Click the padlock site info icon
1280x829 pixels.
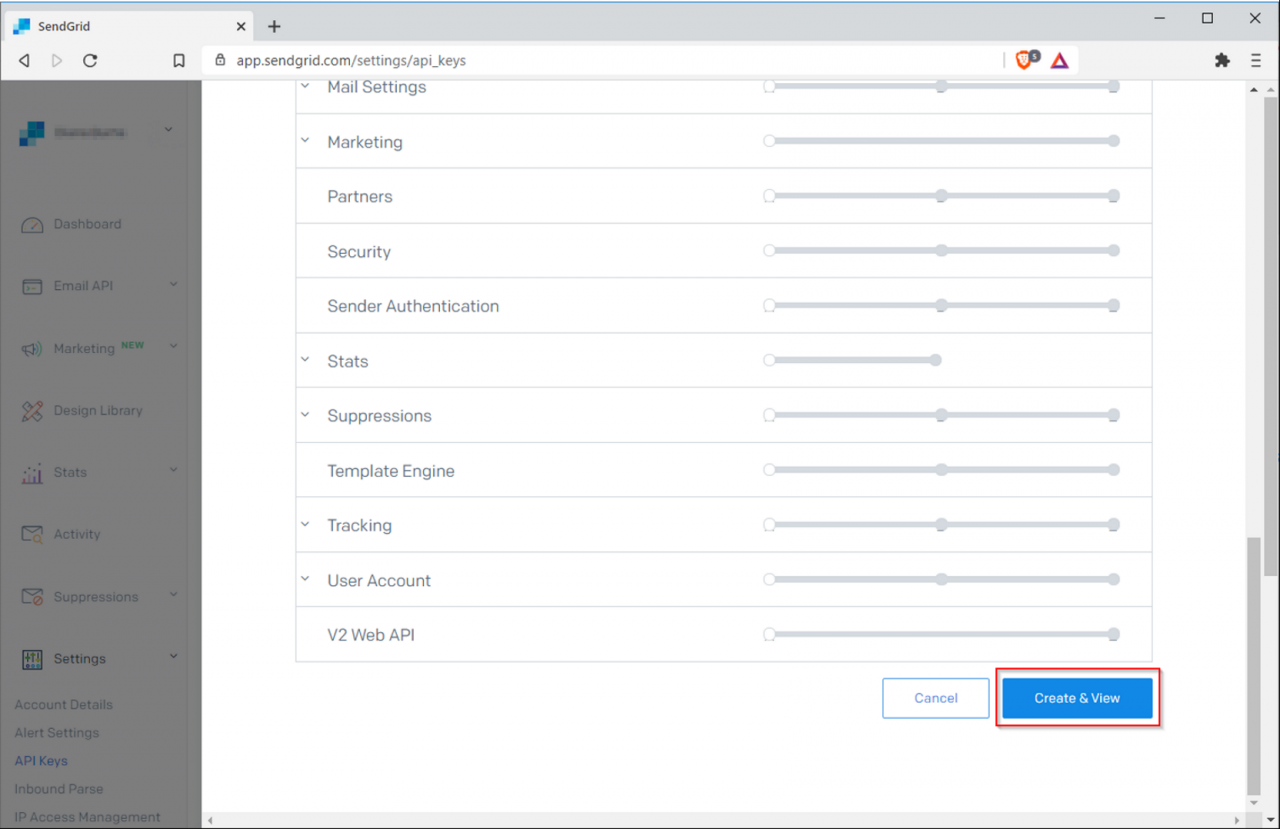pyautogui.click(x=220, y=60)
